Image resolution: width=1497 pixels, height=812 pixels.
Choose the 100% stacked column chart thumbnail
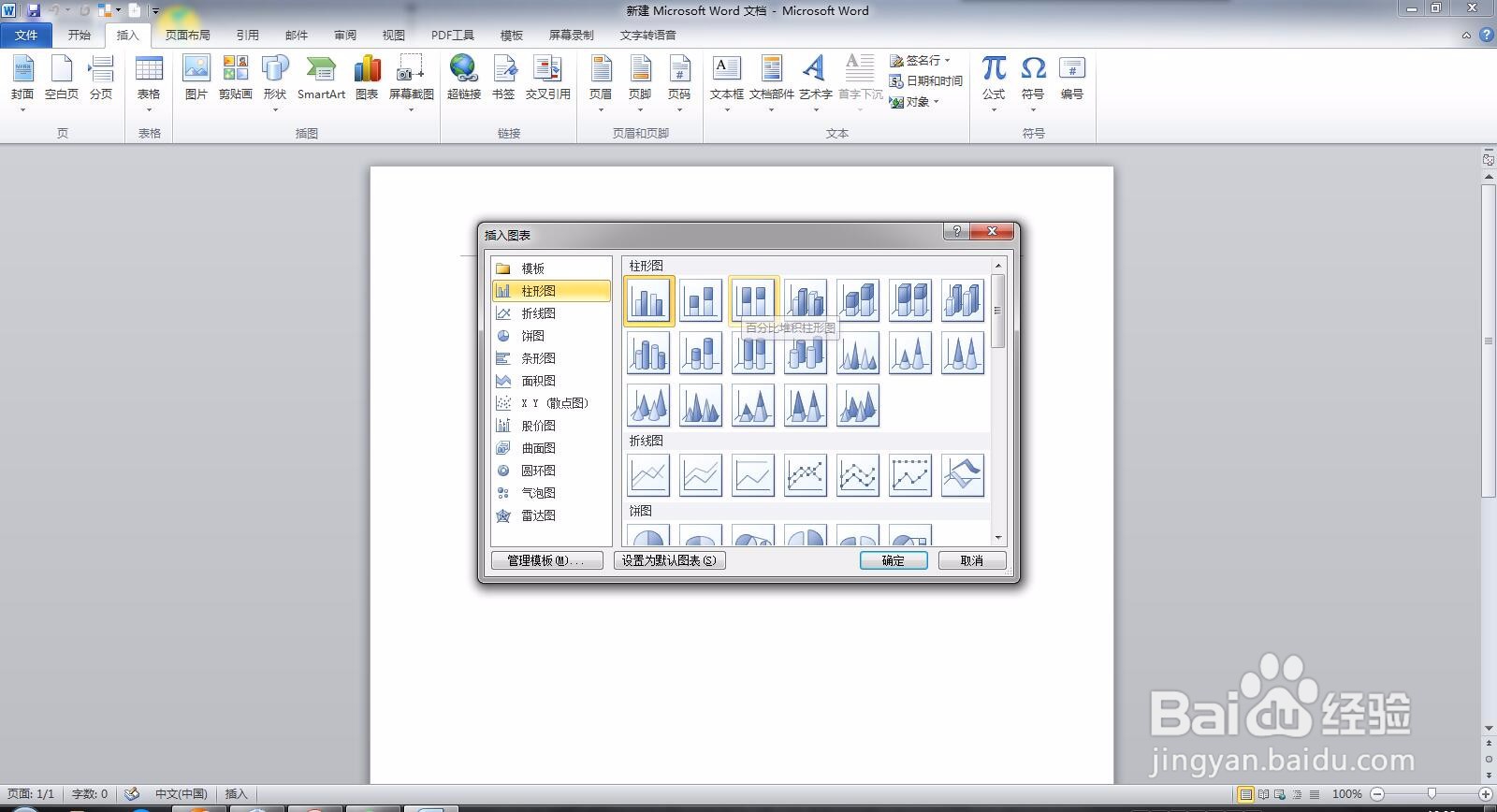(753, 300)
